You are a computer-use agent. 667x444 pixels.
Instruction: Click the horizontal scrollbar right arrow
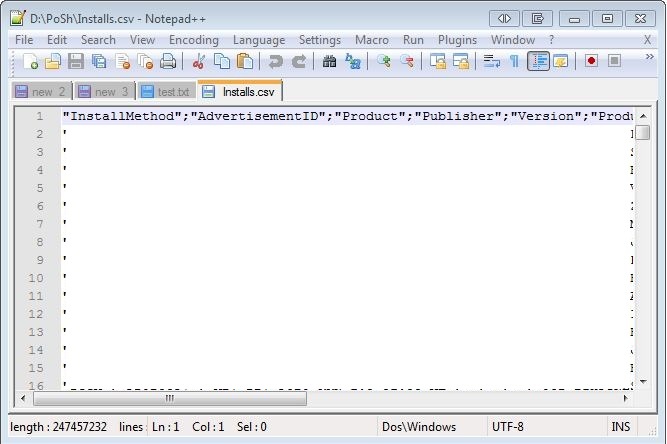point(625,398)
